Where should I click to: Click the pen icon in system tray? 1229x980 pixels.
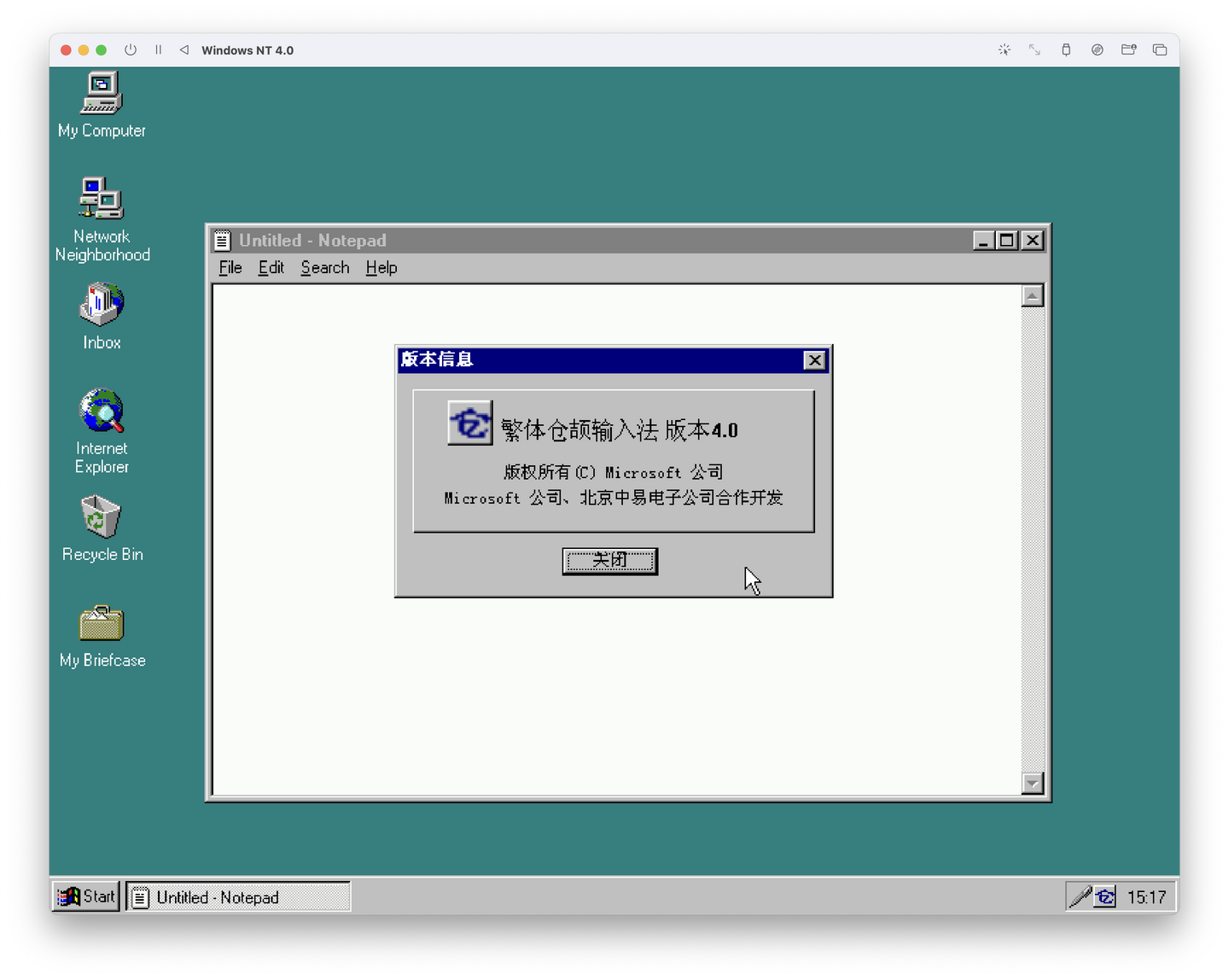tap(1080, 896)
